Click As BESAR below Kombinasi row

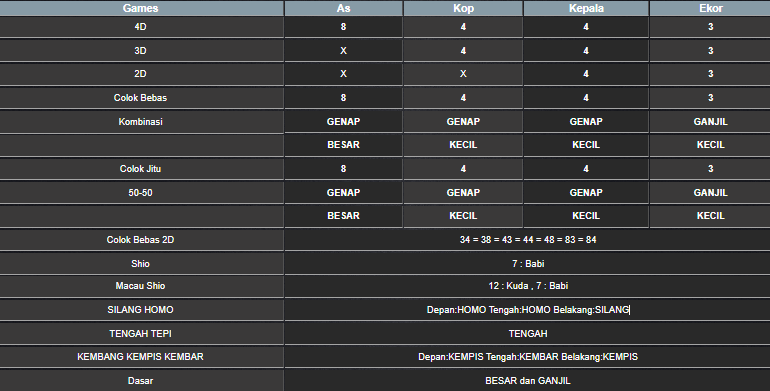(343, 145)
